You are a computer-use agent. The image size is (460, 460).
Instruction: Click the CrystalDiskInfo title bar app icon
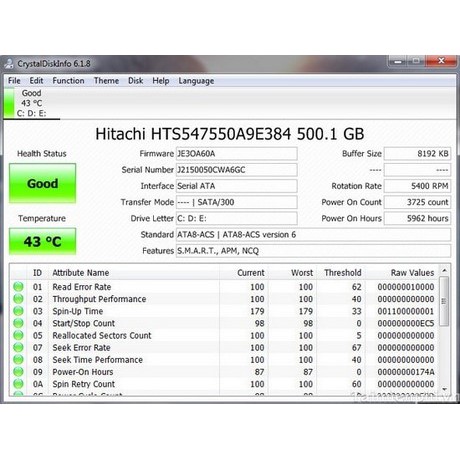(9, 63)
